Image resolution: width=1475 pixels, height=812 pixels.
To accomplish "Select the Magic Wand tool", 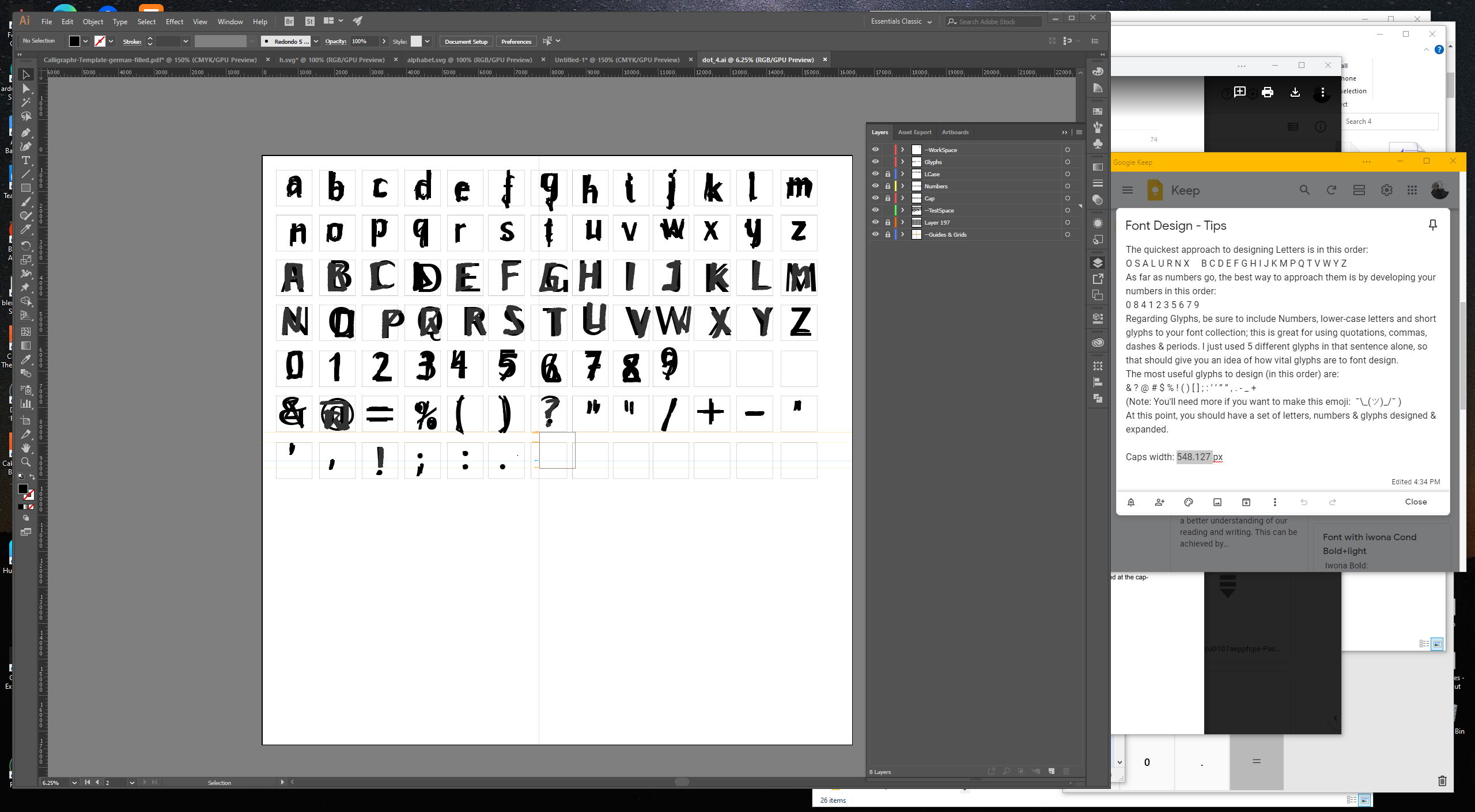I will [x=26, y=103].
